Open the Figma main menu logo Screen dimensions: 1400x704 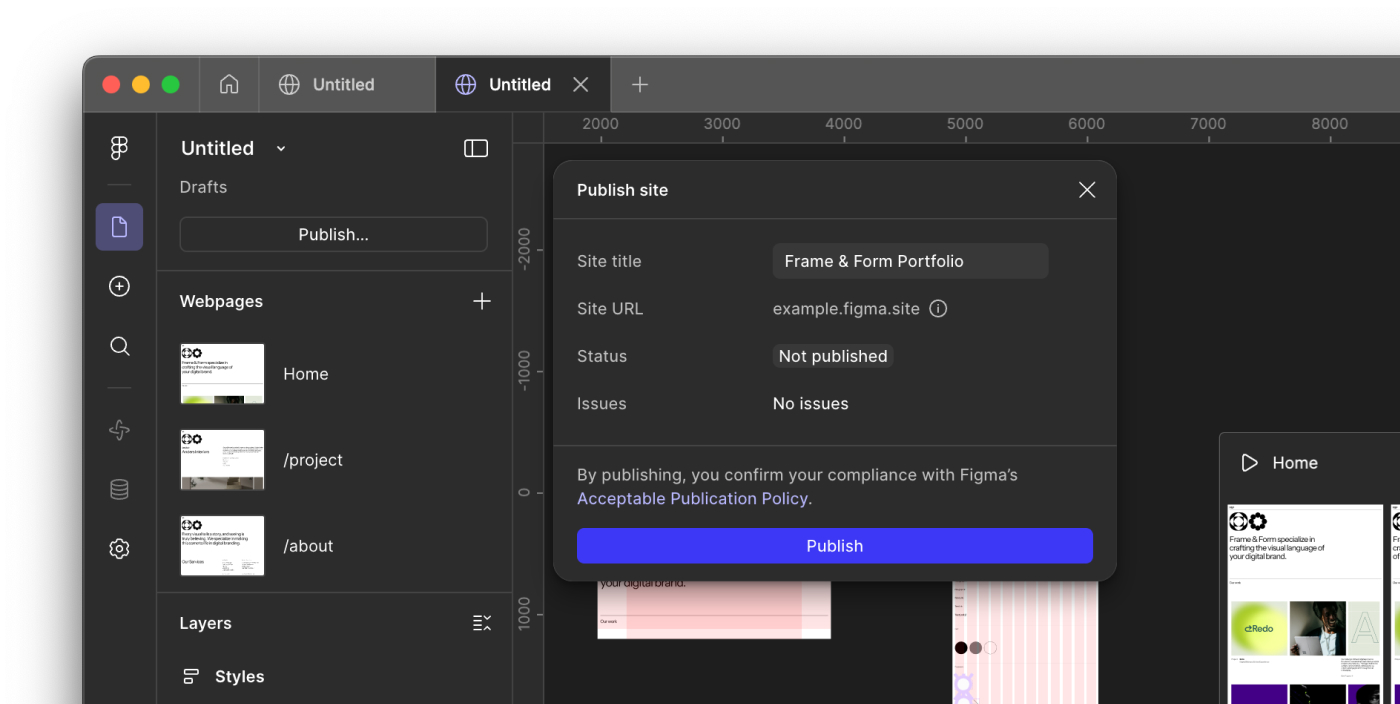119,148
